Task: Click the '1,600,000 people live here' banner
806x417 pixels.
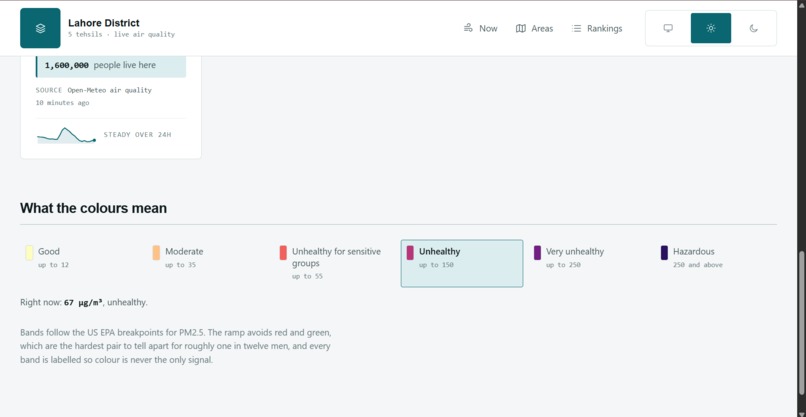Action: coord(111,65)
